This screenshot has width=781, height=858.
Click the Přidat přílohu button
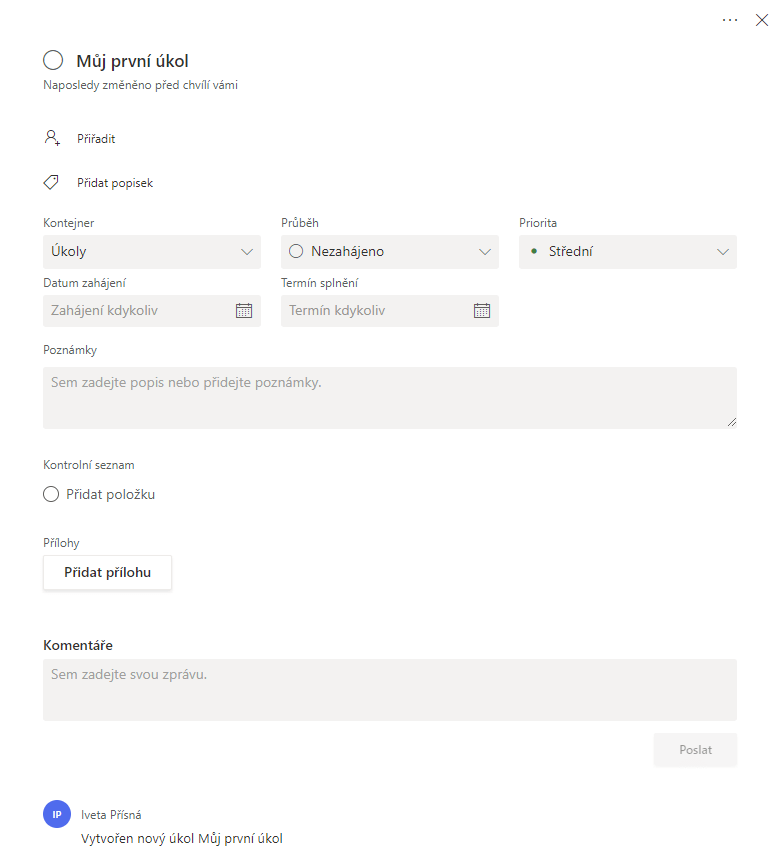pyautogui.click(x=107, y=572)
